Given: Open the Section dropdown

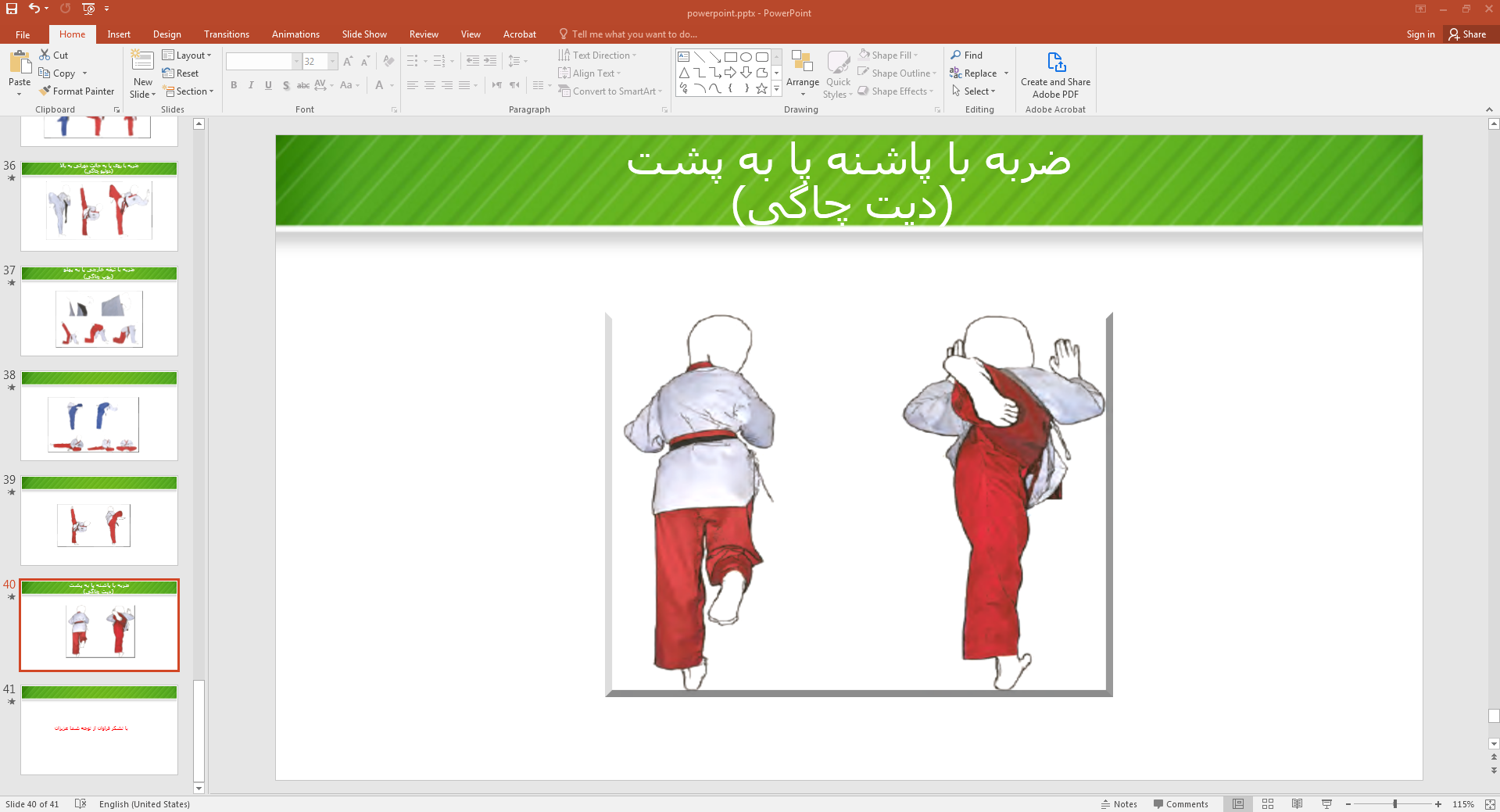Looking at the screenshot, I should 188,91.
